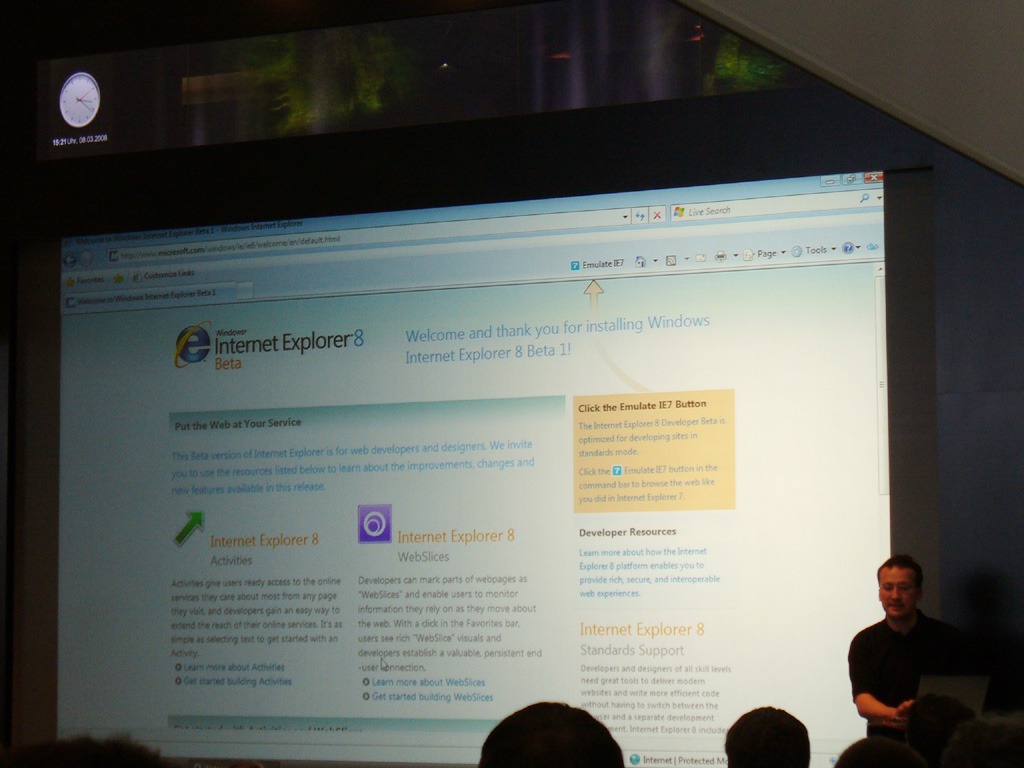Open the Home page icon

tap(640, 262)
